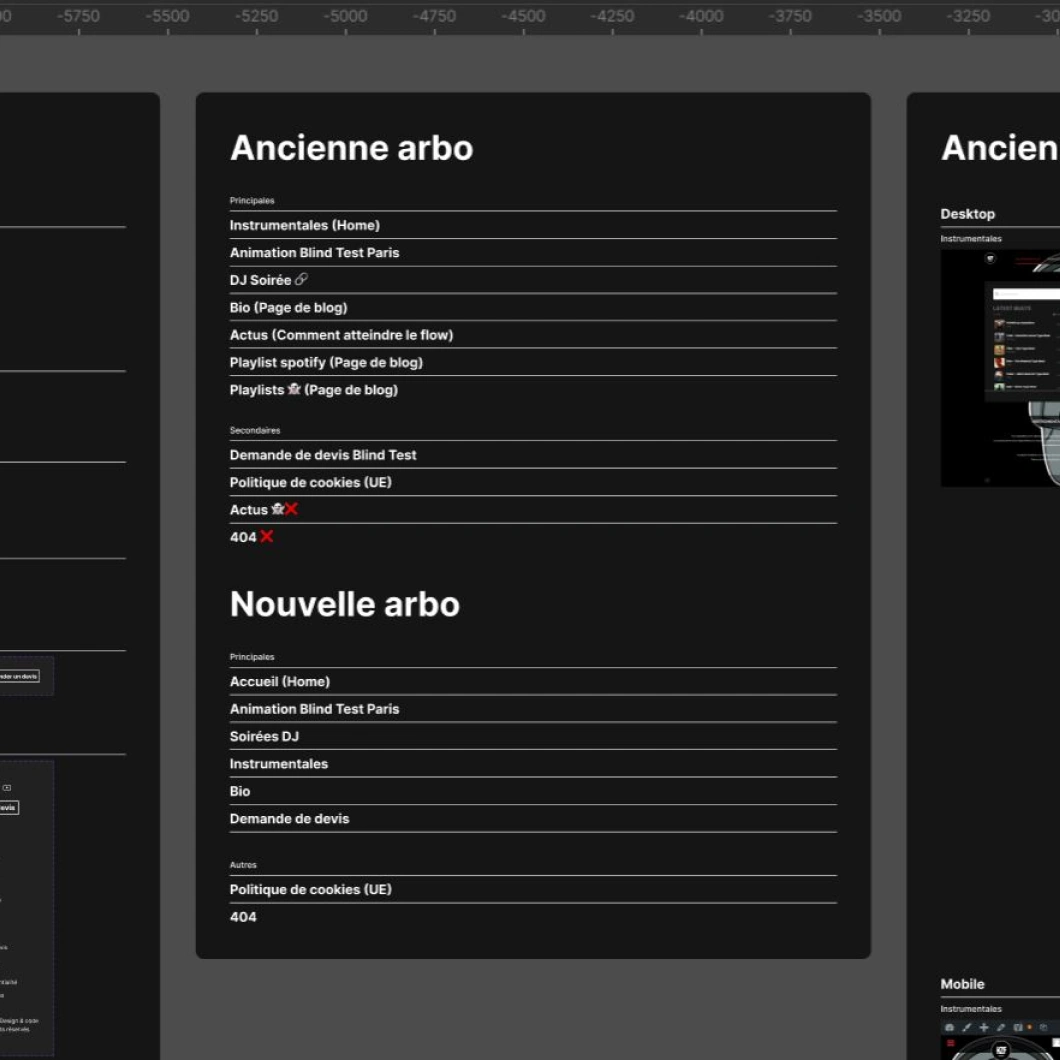Select the 'Nouvelle arbo' heading

tap(344, 604)
